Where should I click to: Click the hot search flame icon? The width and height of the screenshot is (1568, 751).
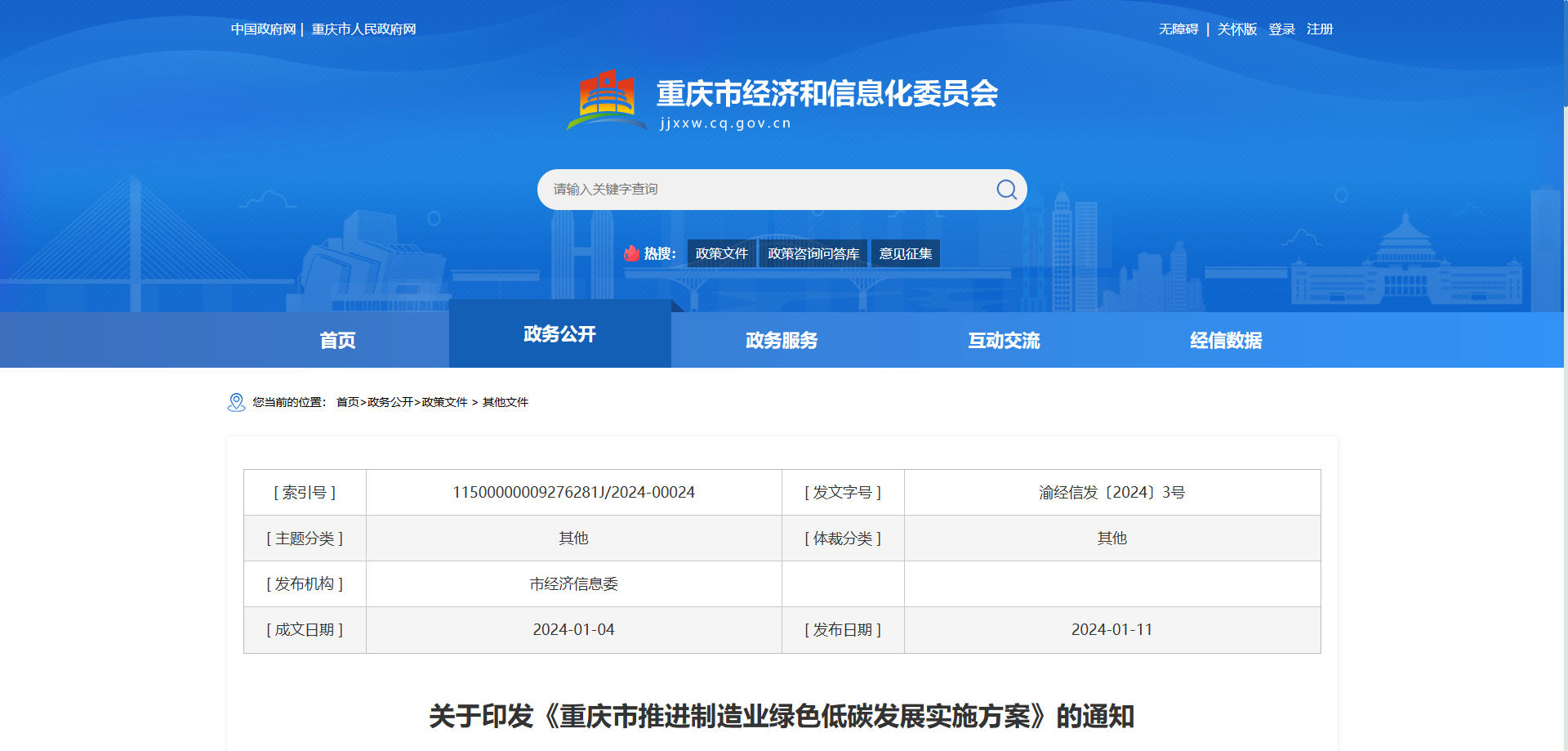(631, 253)
